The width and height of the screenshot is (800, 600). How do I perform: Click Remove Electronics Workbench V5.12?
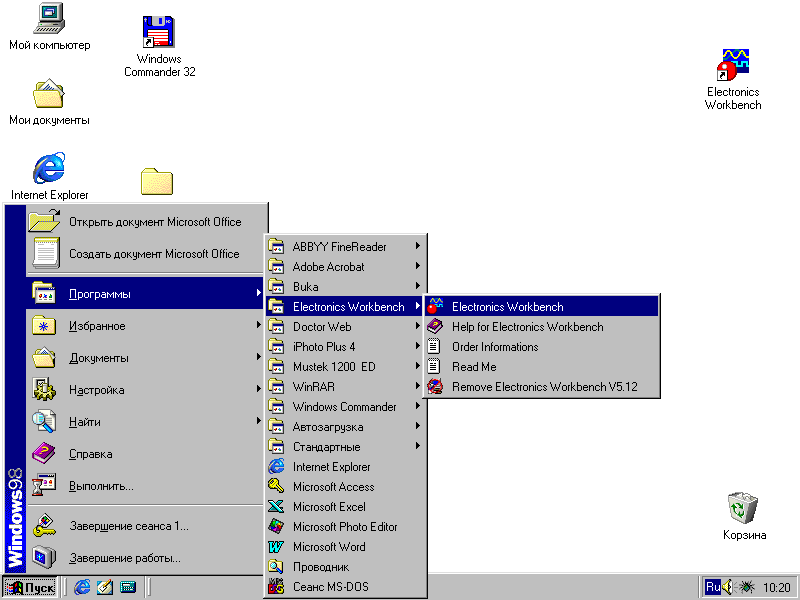click(x=542, y=386)
